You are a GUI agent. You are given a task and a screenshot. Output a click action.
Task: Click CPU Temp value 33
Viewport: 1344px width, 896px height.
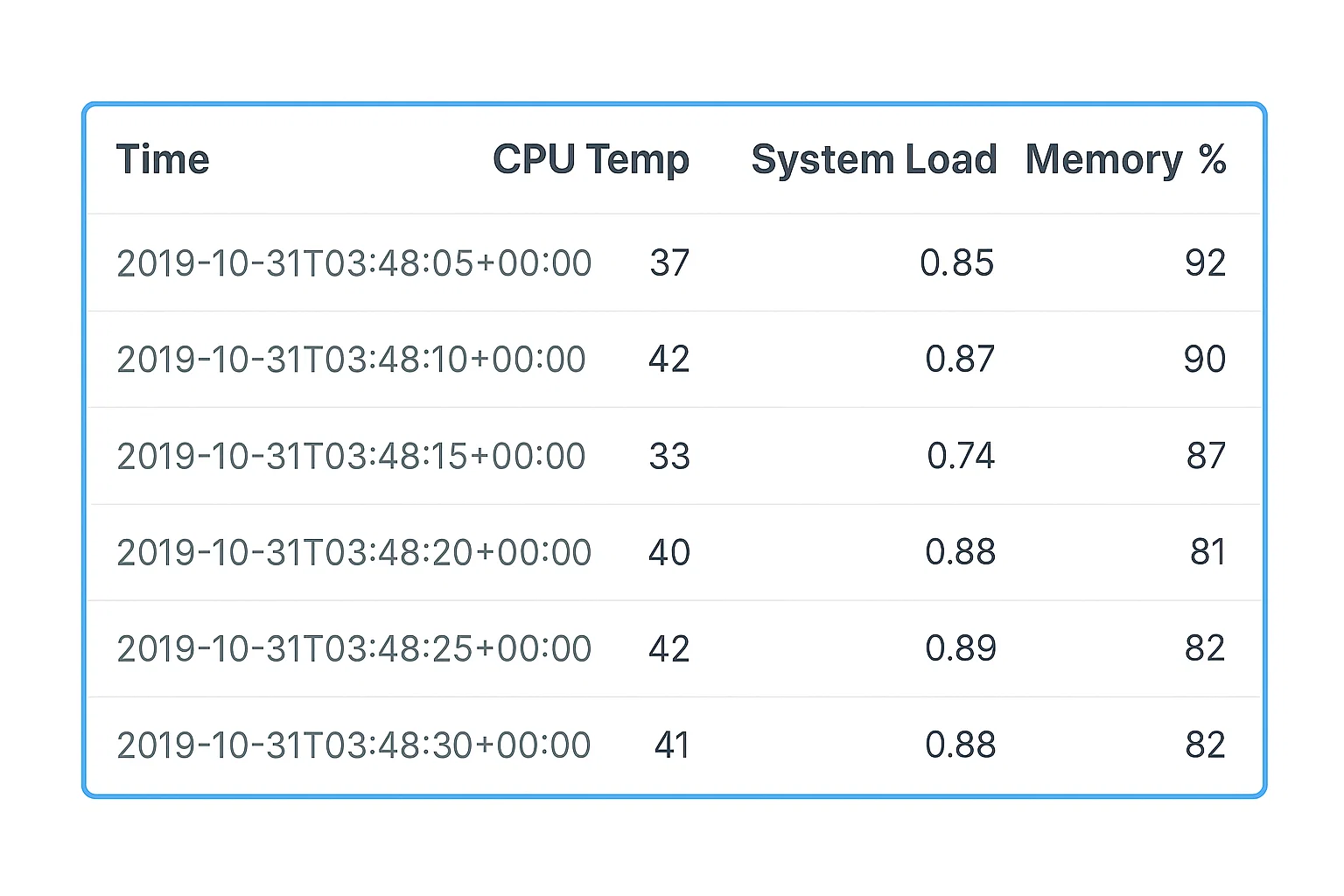[x=670, y=457]
